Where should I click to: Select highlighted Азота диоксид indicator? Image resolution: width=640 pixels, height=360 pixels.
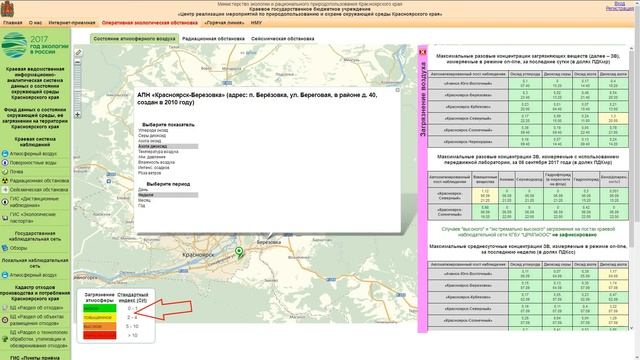pos(168,146)
